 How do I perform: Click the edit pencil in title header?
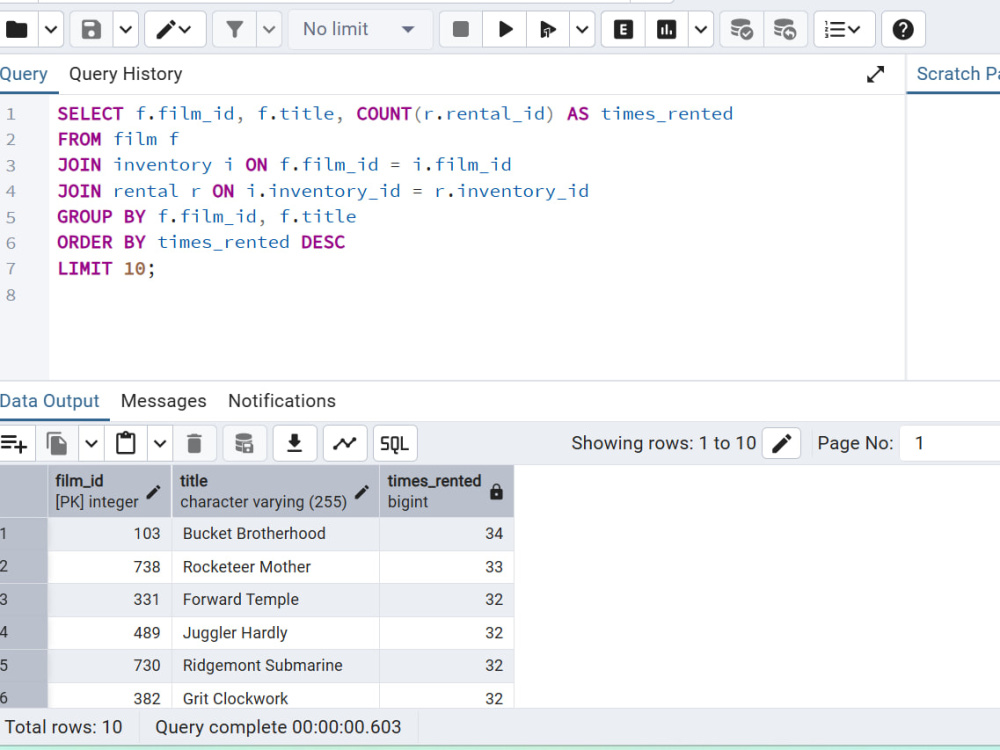(362, 492)
